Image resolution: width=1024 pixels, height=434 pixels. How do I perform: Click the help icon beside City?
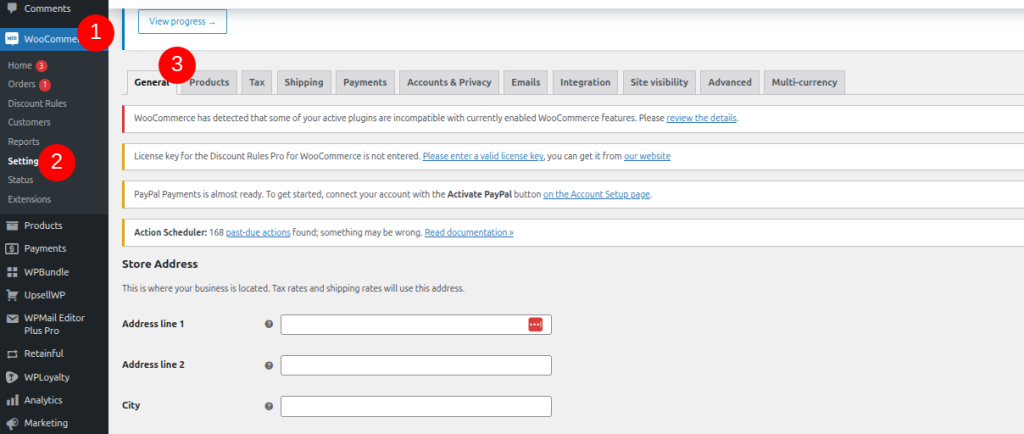(268, 406)
